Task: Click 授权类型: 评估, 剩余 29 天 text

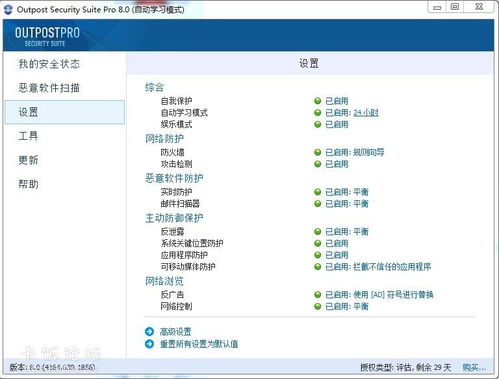Action: tap(405, 368)
